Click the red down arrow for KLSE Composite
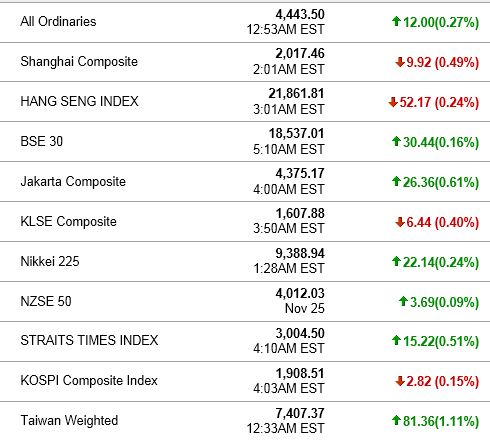 [400, 222]
